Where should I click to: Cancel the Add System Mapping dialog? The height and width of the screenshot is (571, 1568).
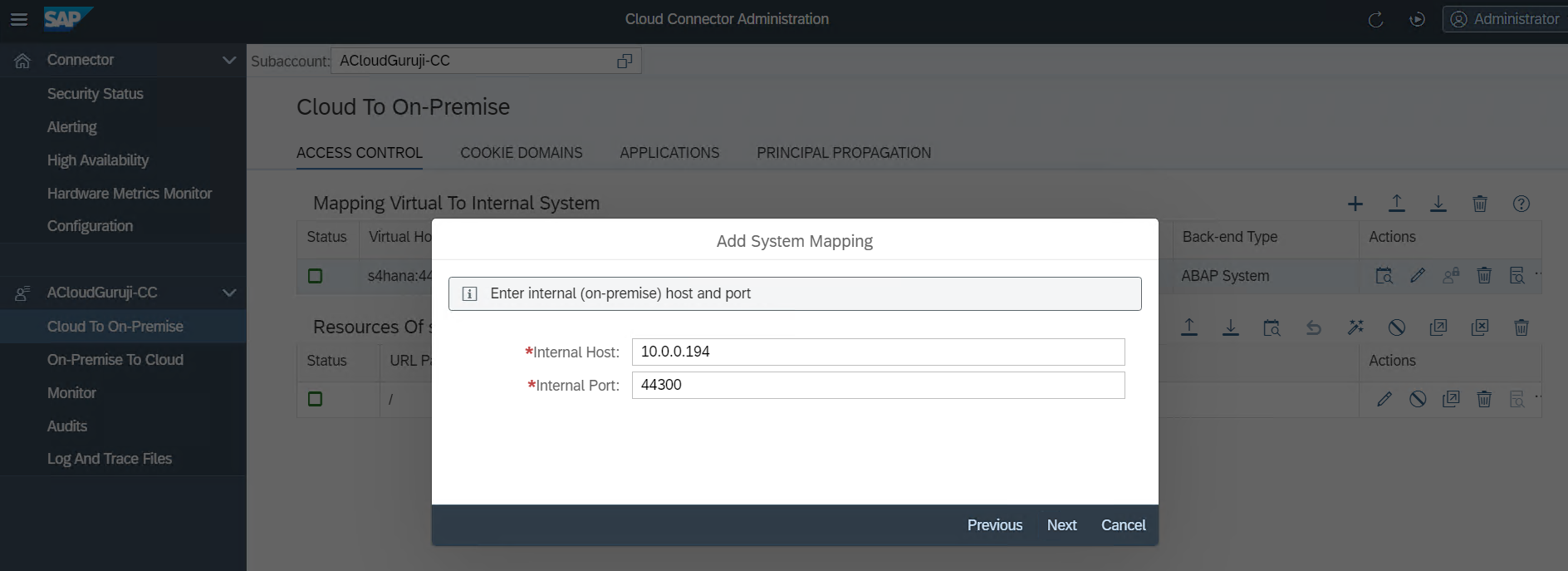coord(1123,525)
